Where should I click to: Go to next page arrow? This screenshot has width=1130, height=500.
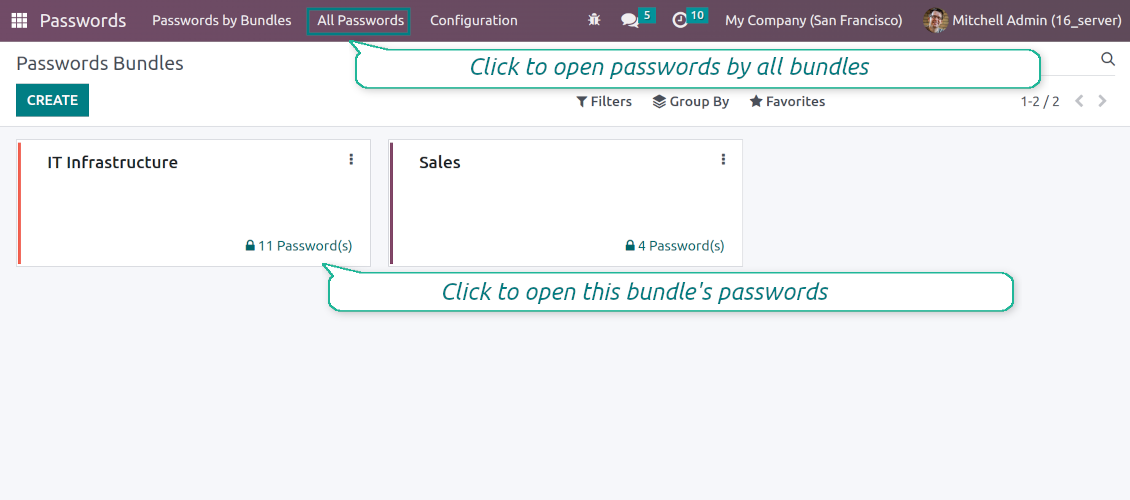click(1102, 101)
